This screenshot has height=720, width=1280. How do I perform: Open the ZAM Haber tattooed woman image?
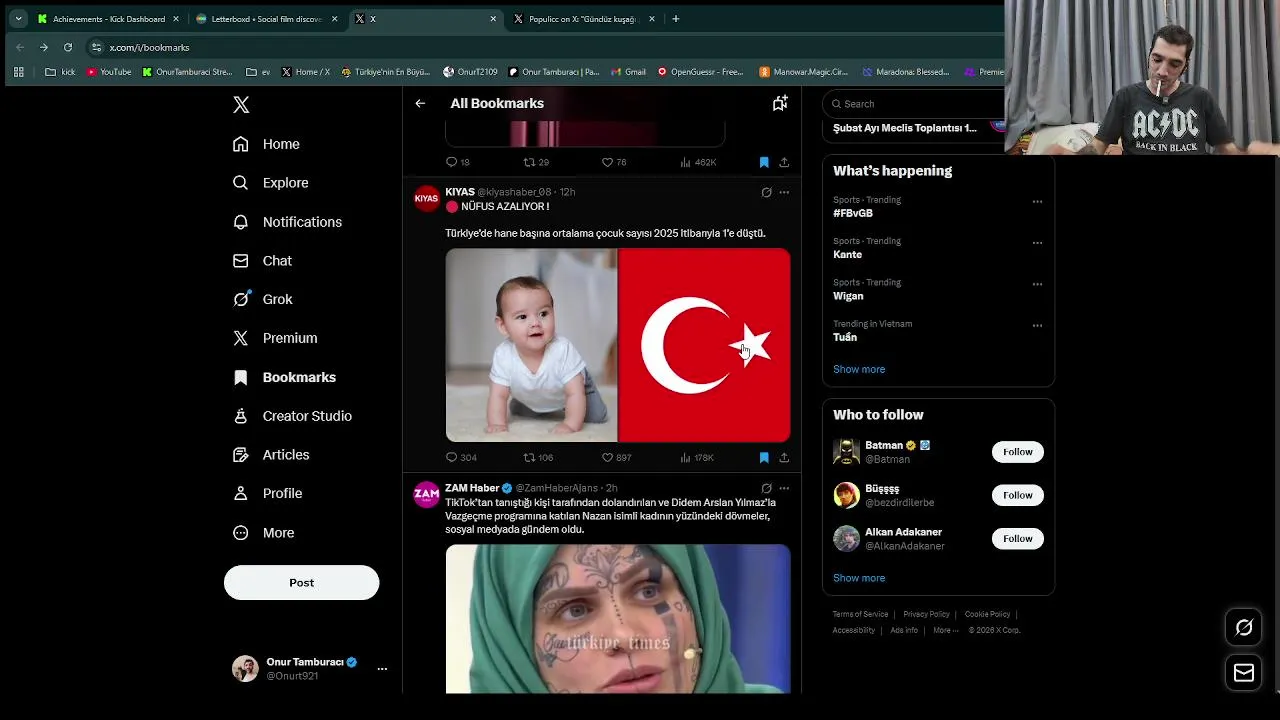618,619
